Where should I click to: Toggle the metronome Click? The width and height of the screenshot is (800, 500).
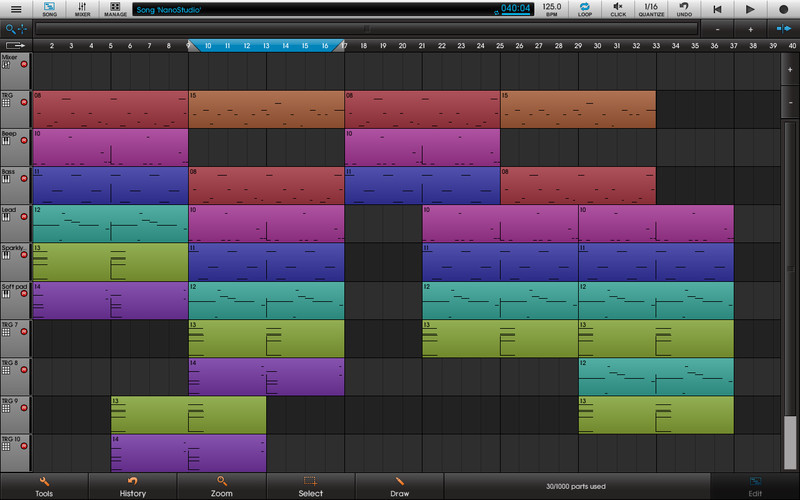click(618, 9)
